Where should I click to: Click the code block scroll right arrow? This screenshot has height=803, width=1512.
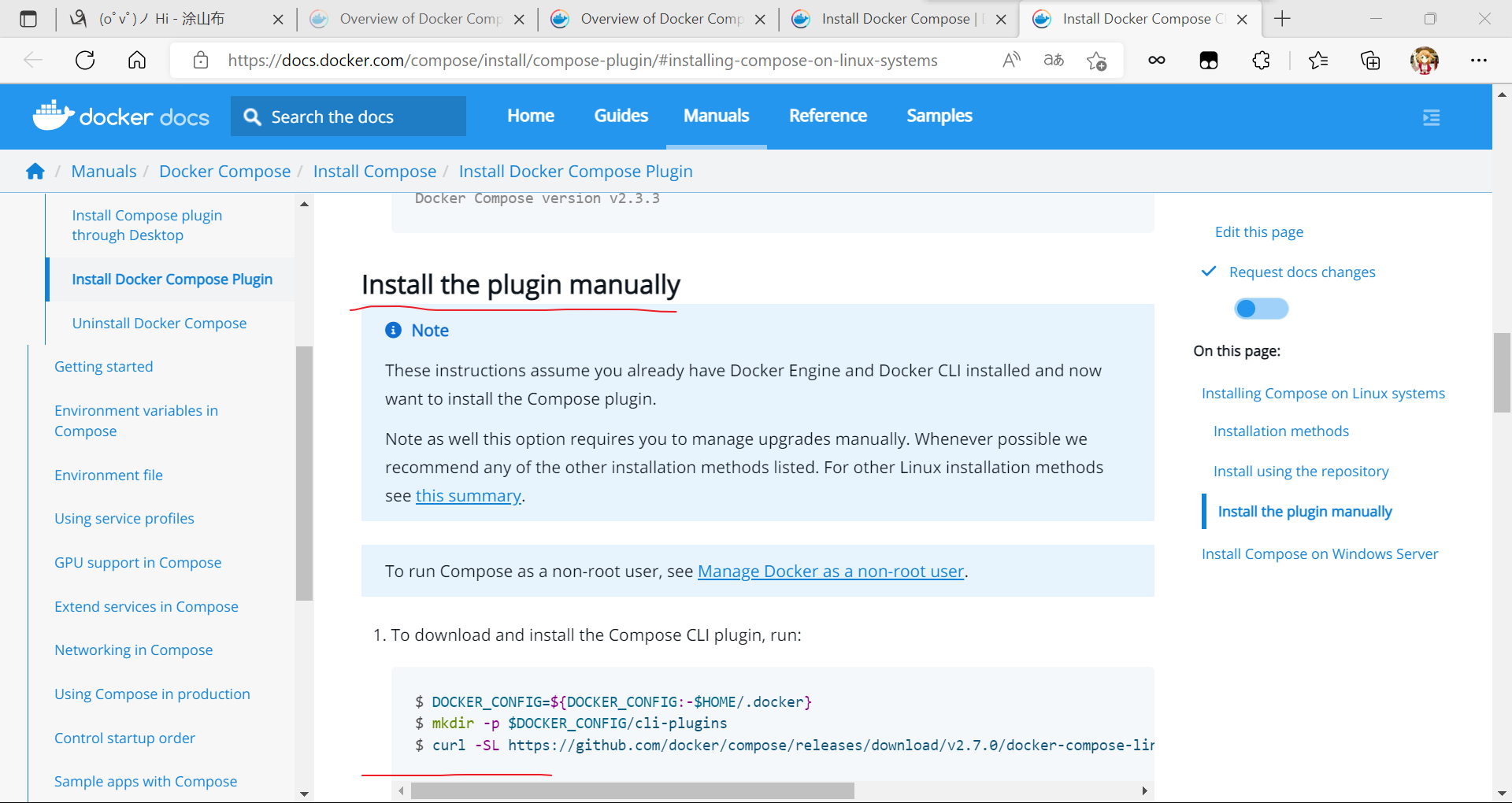[x=1144, y=790]
